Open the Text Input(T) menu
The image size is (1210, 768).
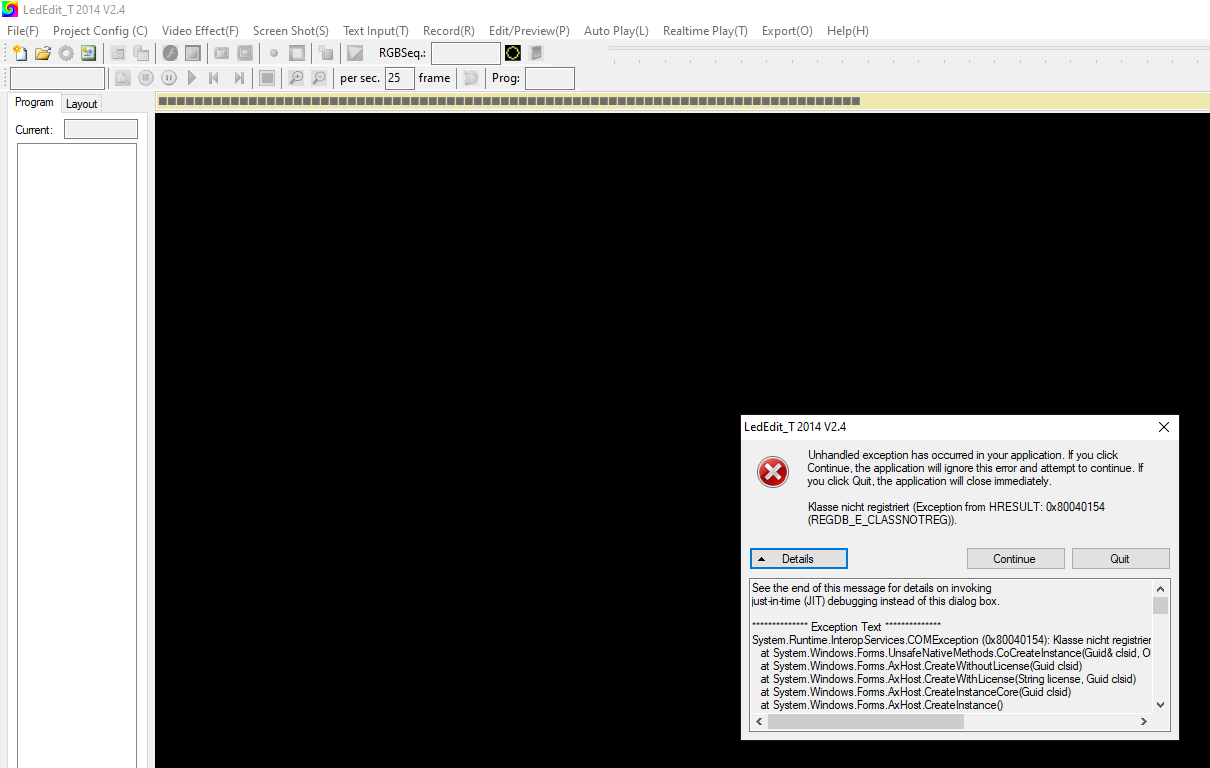click(376, 31)
